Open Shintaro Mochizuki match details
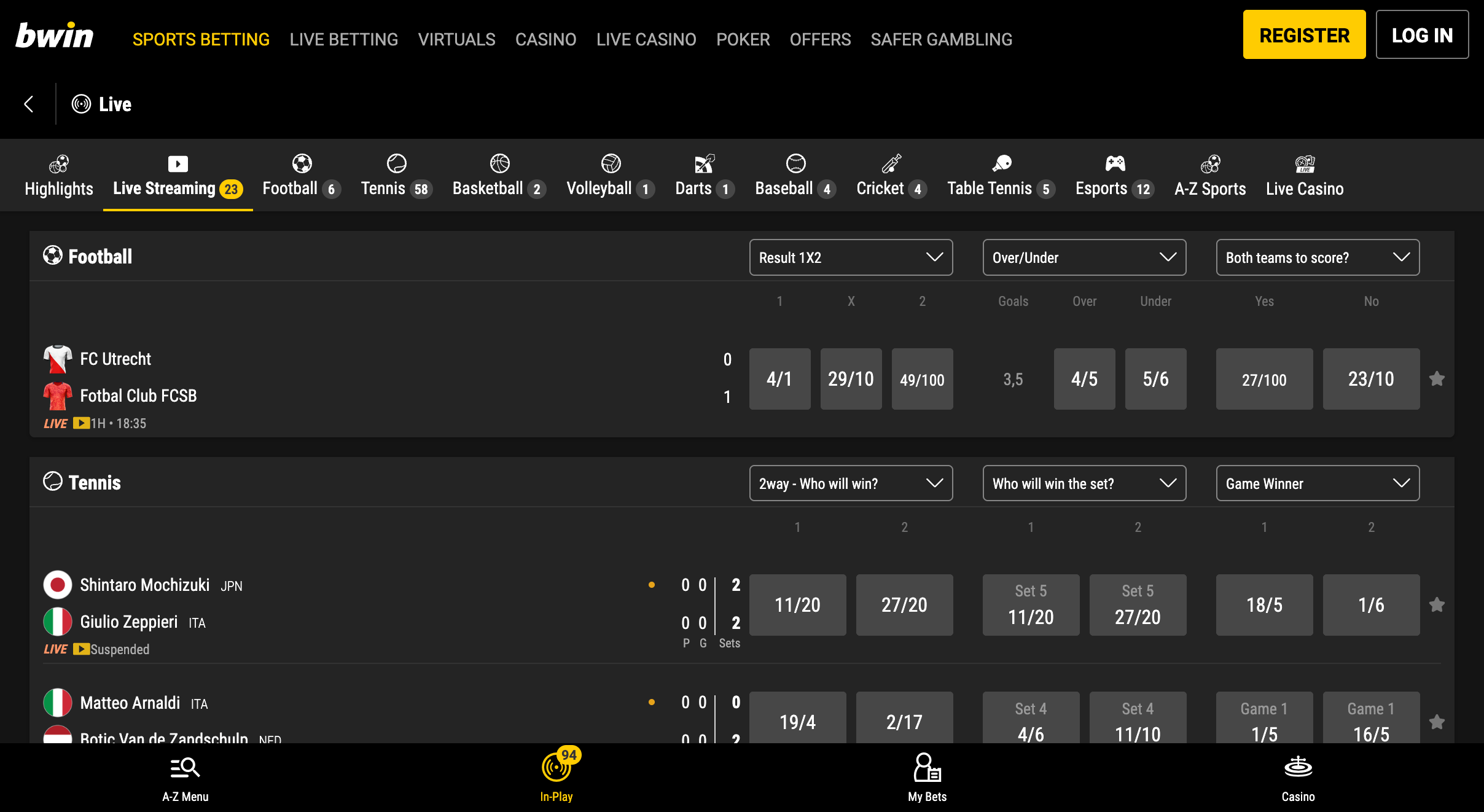 (144, 585)
